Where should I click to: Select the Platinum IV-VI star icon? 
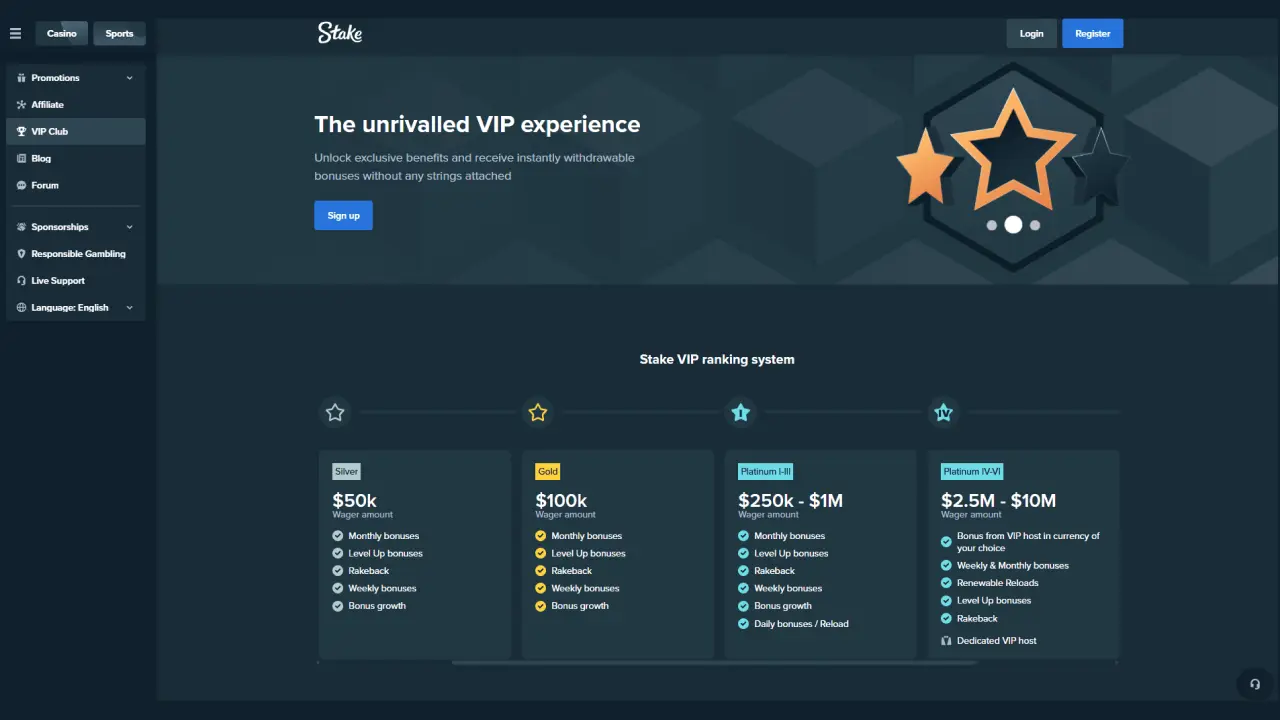click(x=943, y=412)
